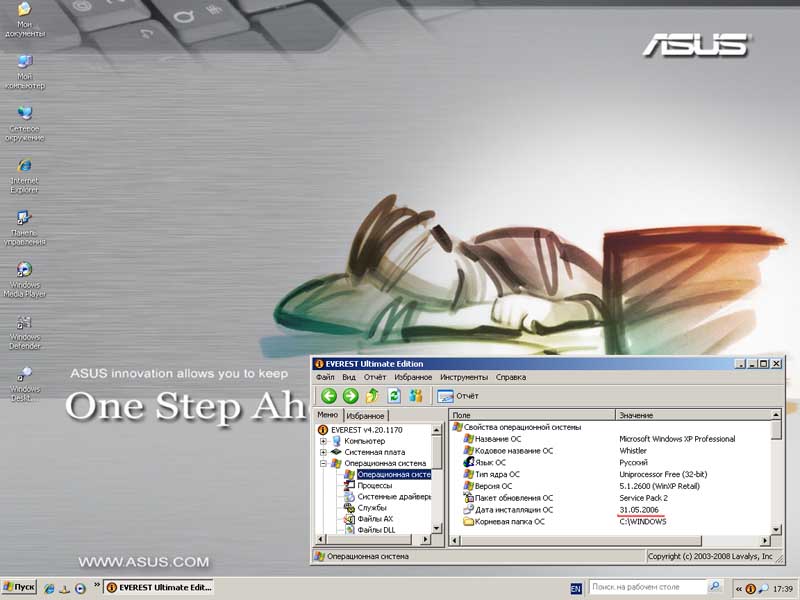Collapse the Операционная система tree node
This screenshot has width=800, height=600.
click(x=324, y=464)
